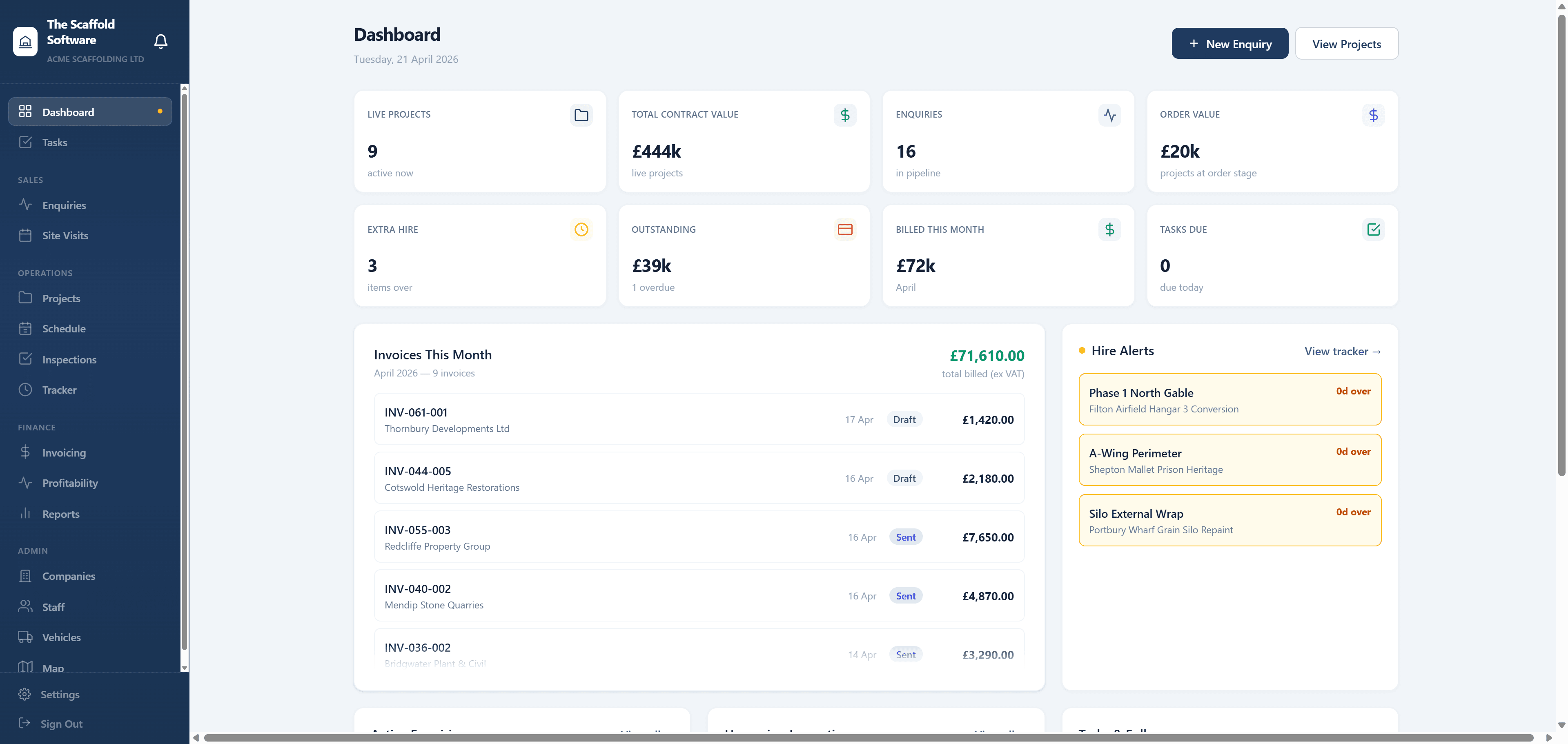Open Profitability in sidebar

pyautogui.click(x=90, y=483)
